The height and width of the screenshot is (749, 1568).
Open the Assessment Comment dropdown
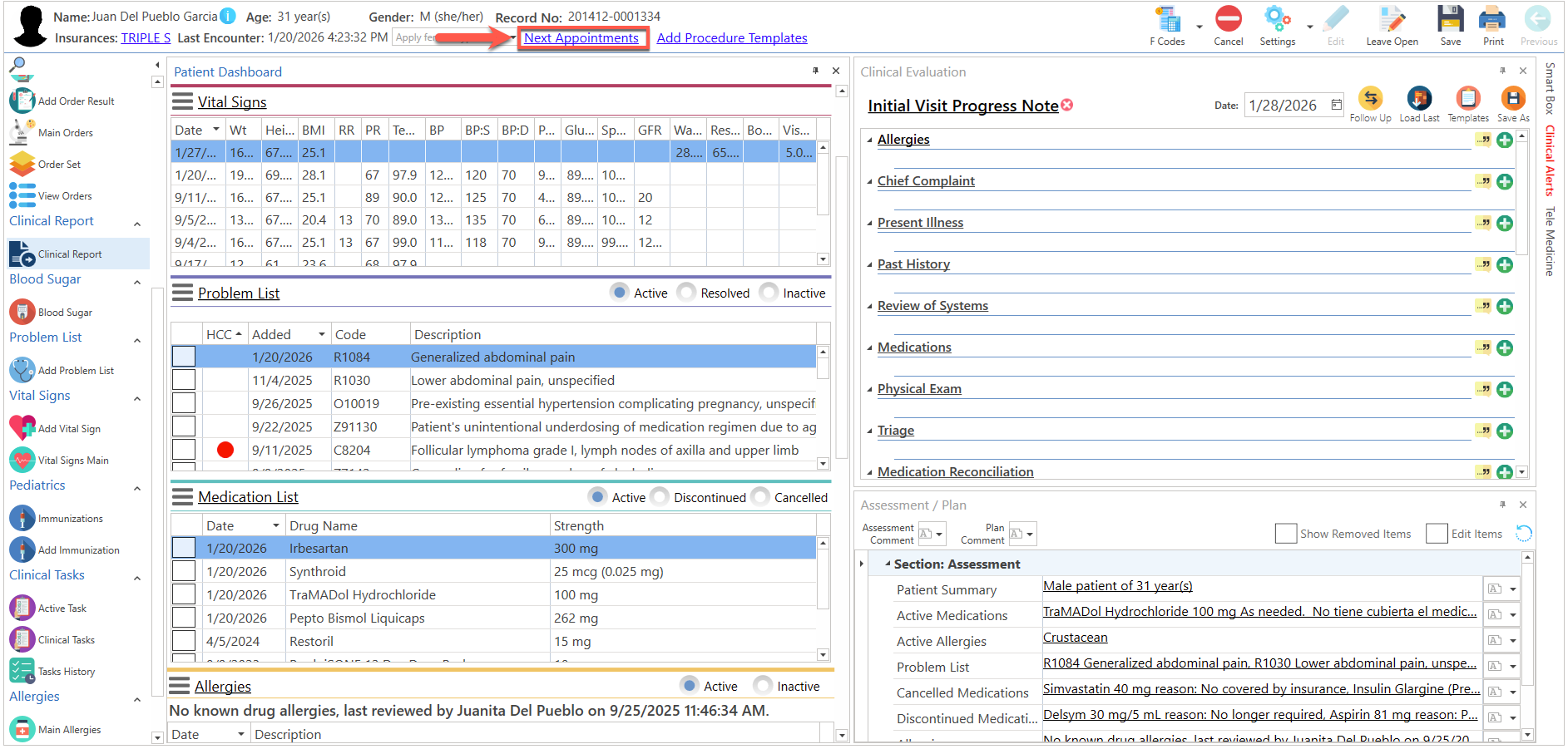point(939,534)
